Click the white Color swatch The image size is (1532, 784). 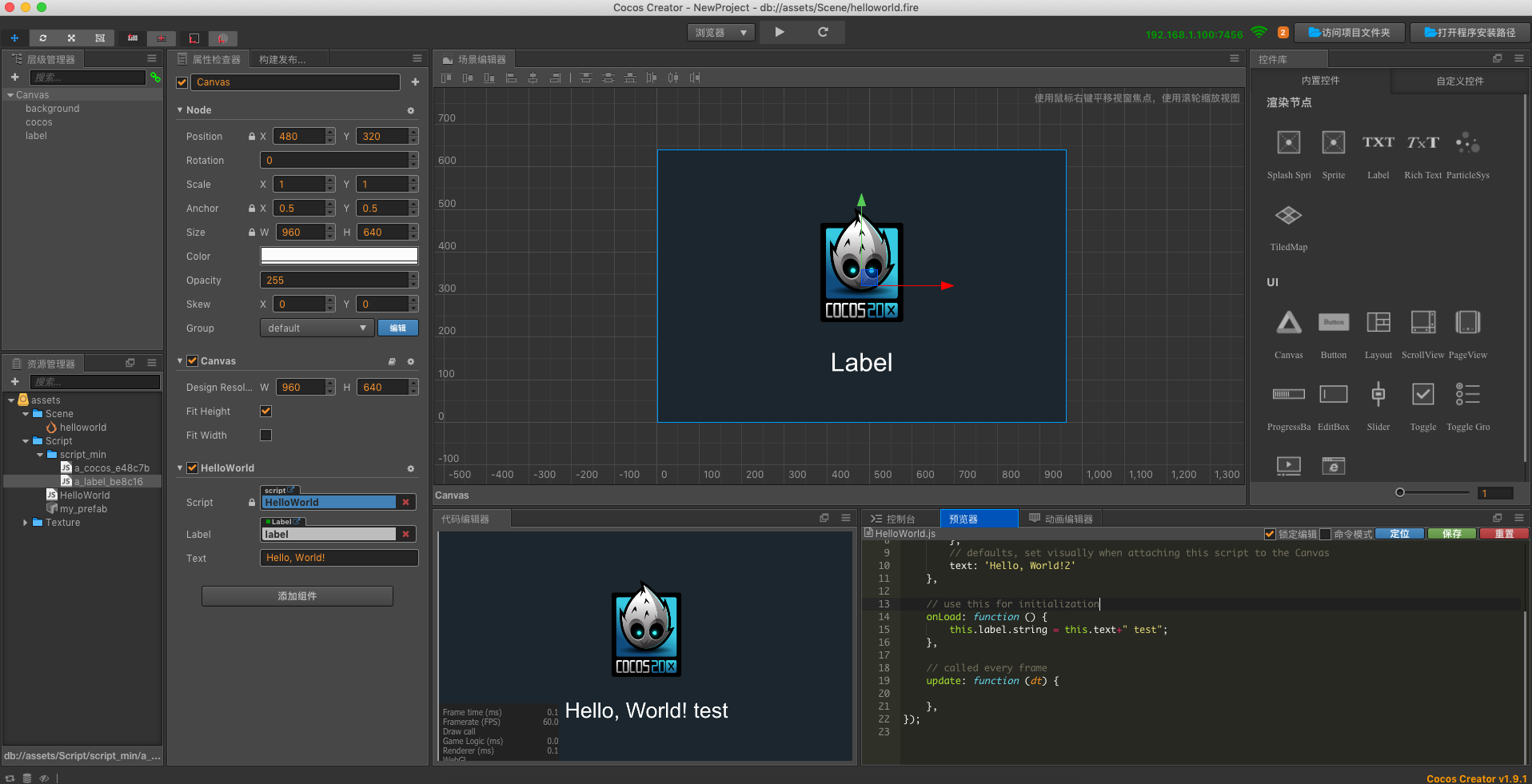coord(339,256)
